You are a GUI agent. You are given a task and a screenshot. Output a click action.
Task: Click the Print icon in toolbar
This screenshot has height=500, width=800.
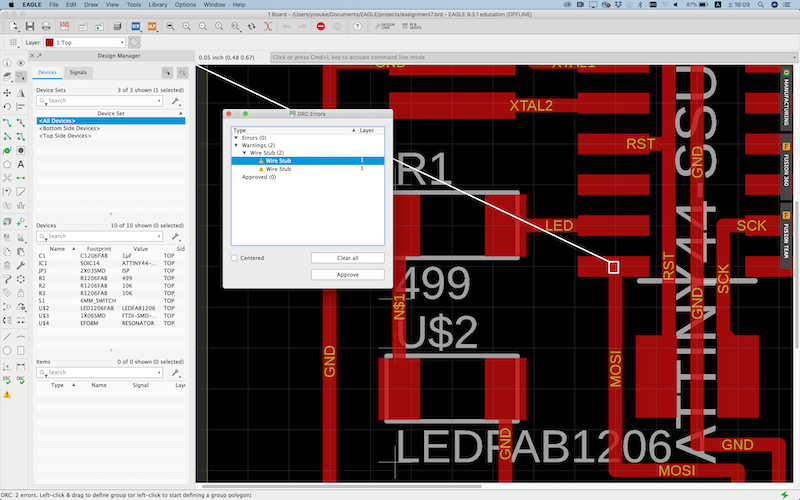[x=46, y=27]
